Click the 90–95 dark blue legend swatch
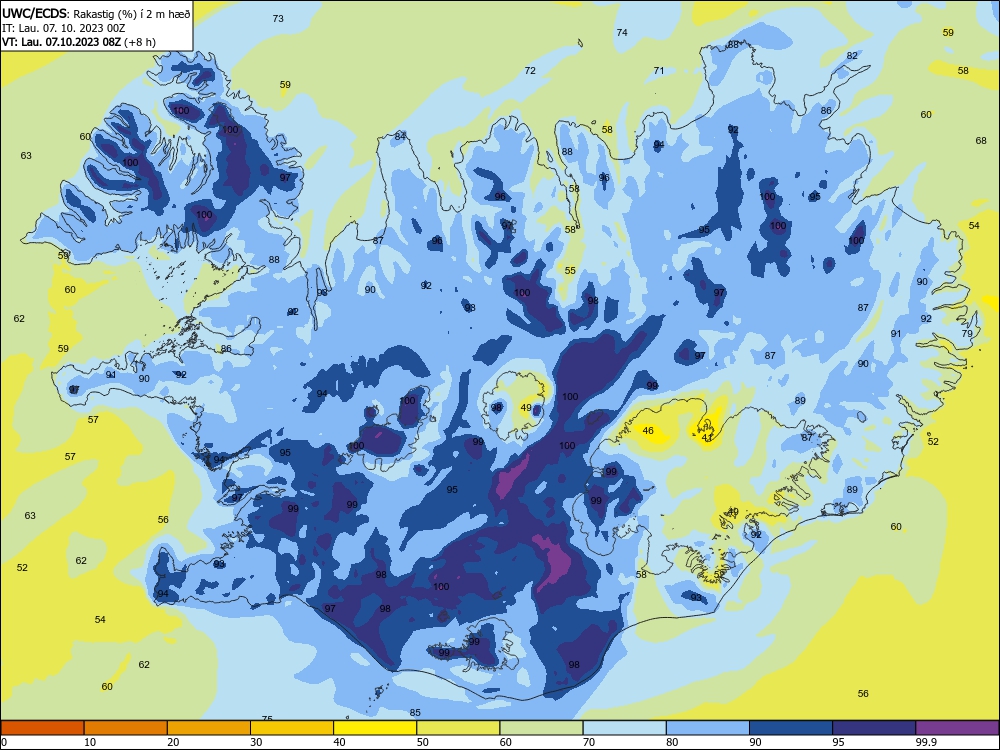 coord(791,728)
